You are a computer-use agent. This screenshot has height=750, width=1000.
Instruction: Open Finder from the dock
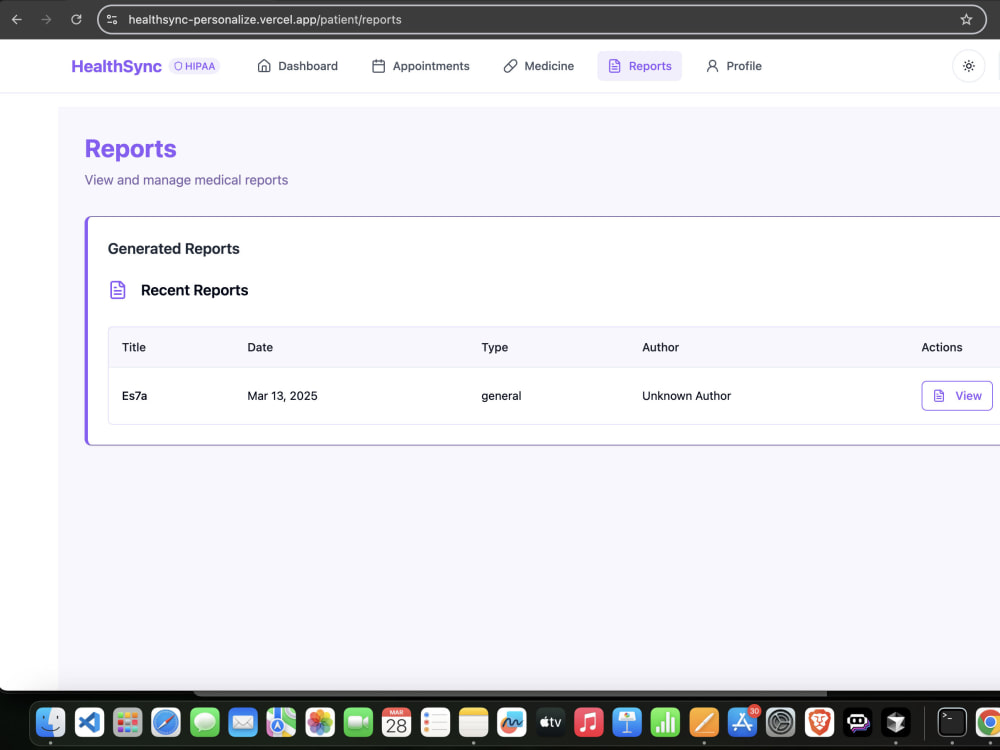pos(51,723)
